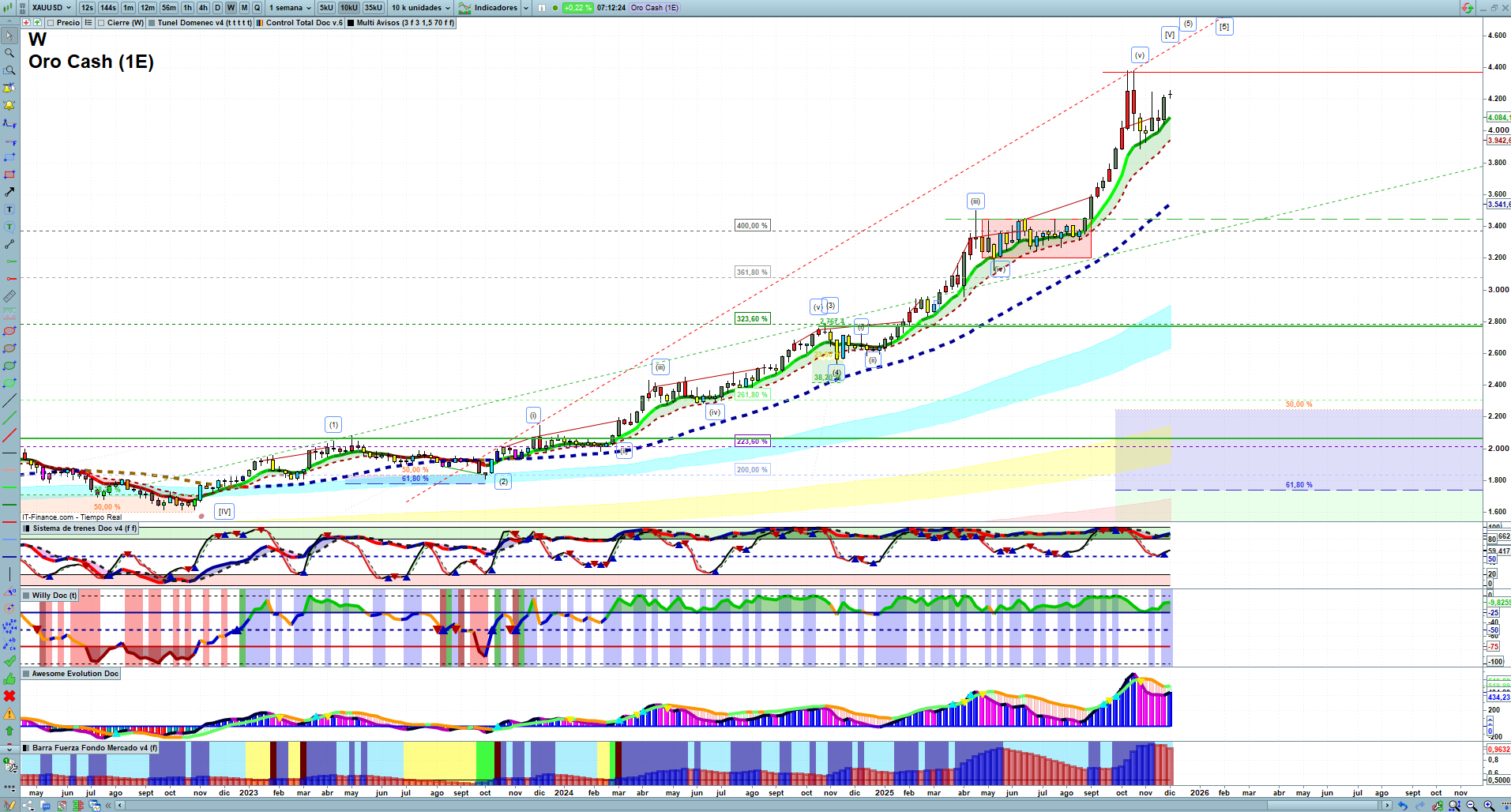Expand the Indicadores dropdown arrow
This screenshot has width=1511, height=812.
point(526,8)
